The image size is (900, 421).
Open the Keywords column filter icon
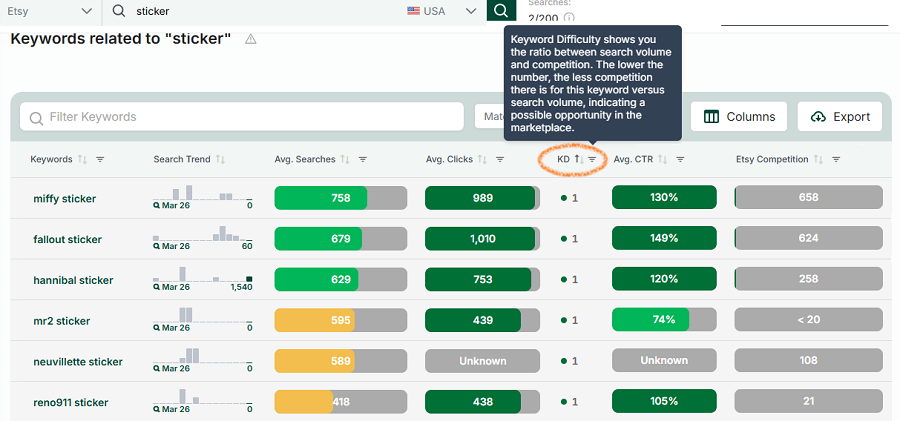point(100,159)
